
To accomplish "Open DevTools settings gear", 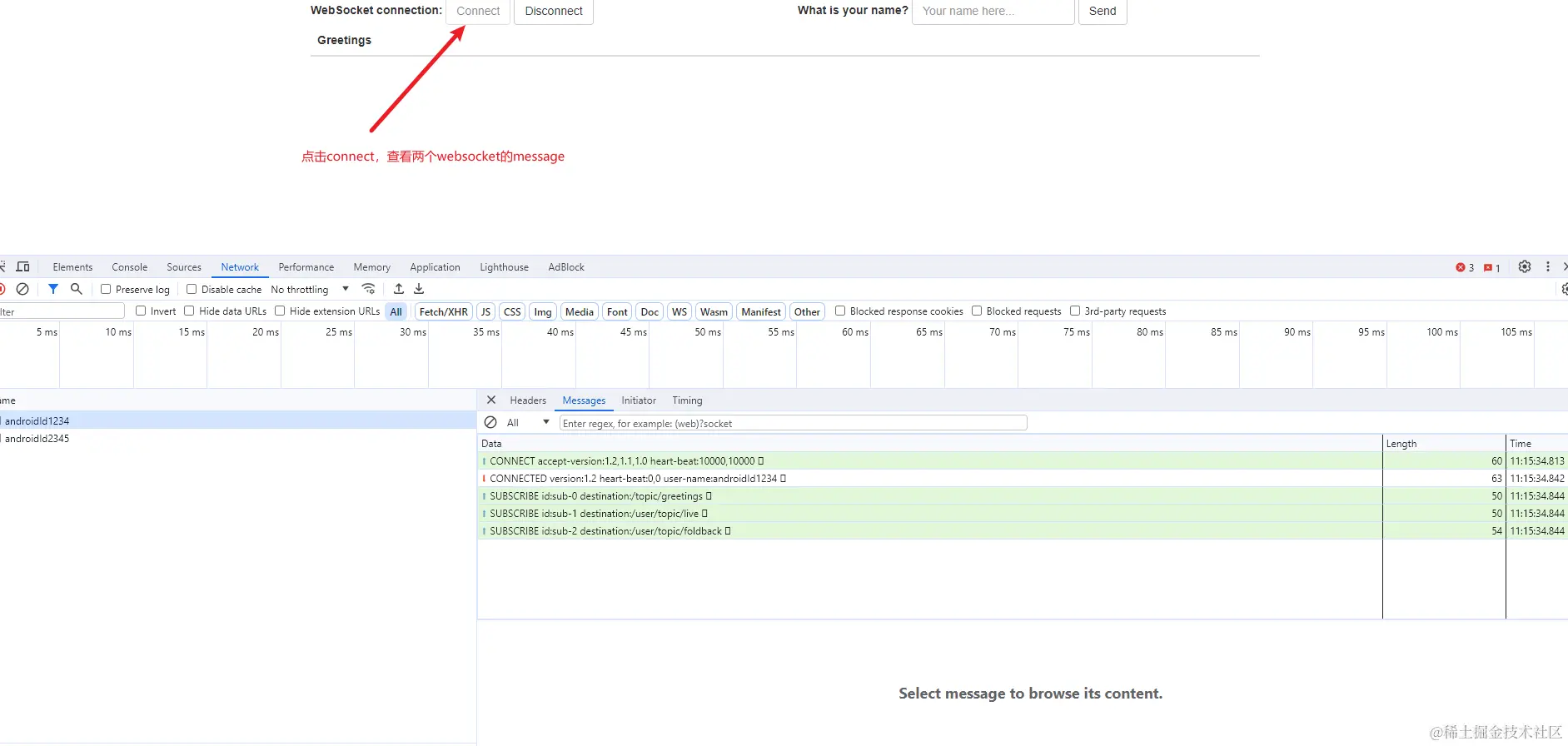I will (1525, 266).
